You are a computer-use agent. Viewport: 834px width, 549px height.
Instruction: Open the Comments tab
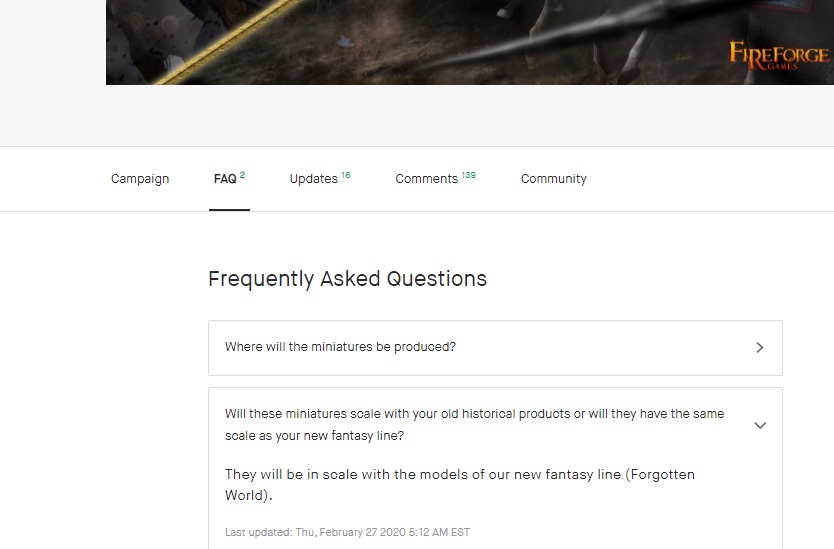426,179
